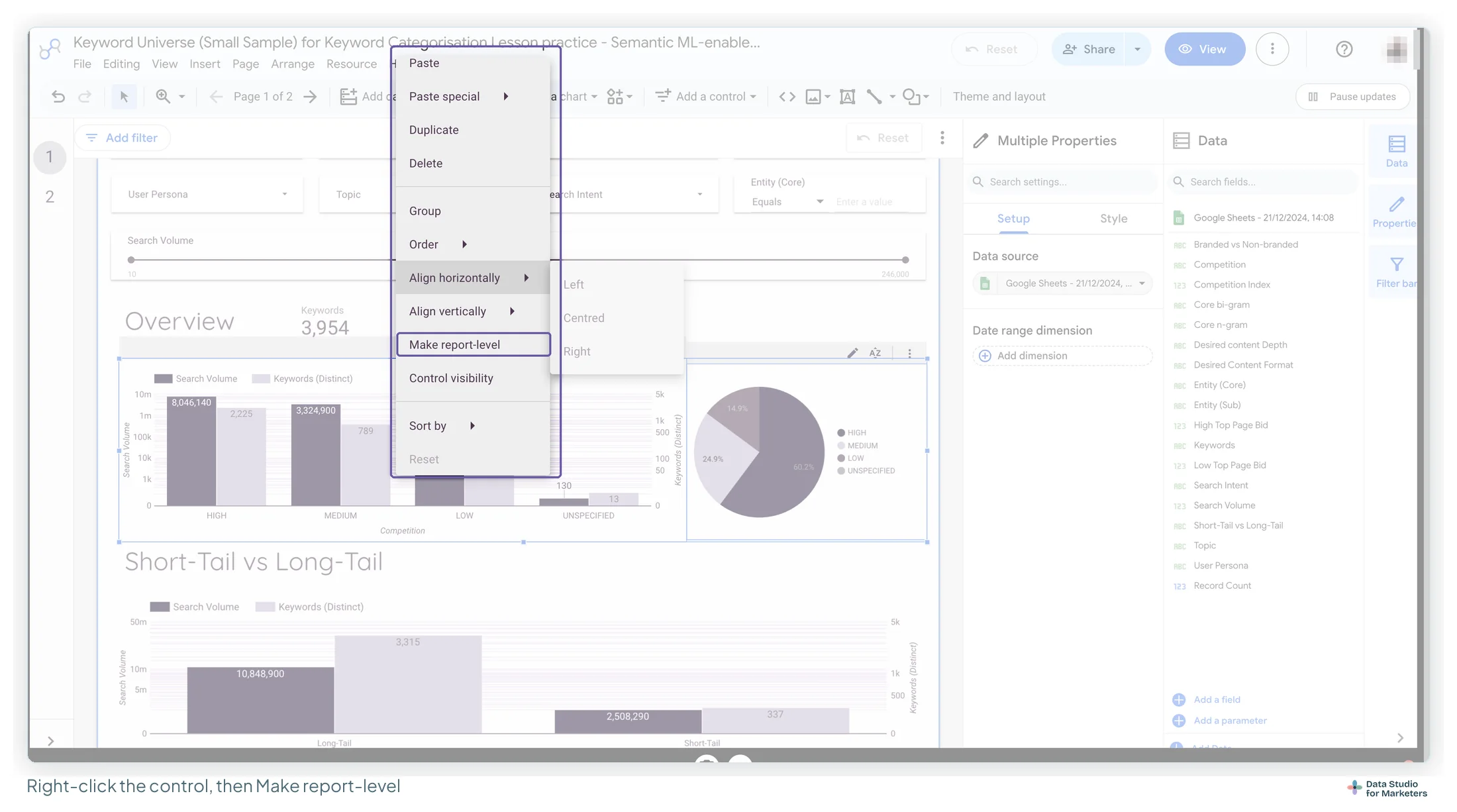Click the undo arrow icon
This screenshot has height=812, width=1457.
tap(58, 97)
